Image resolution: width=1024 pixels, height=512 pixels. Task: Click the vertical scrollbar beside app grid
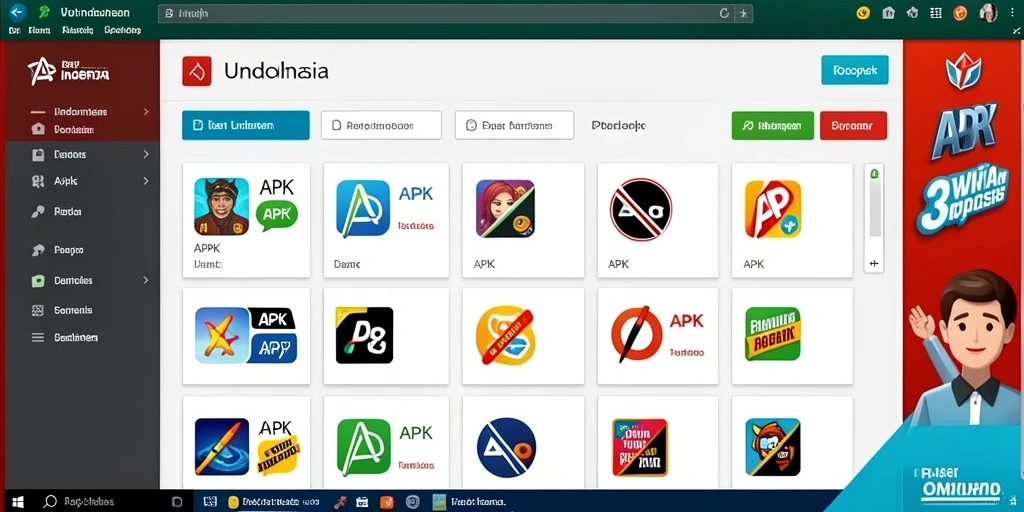coord(874,218)
